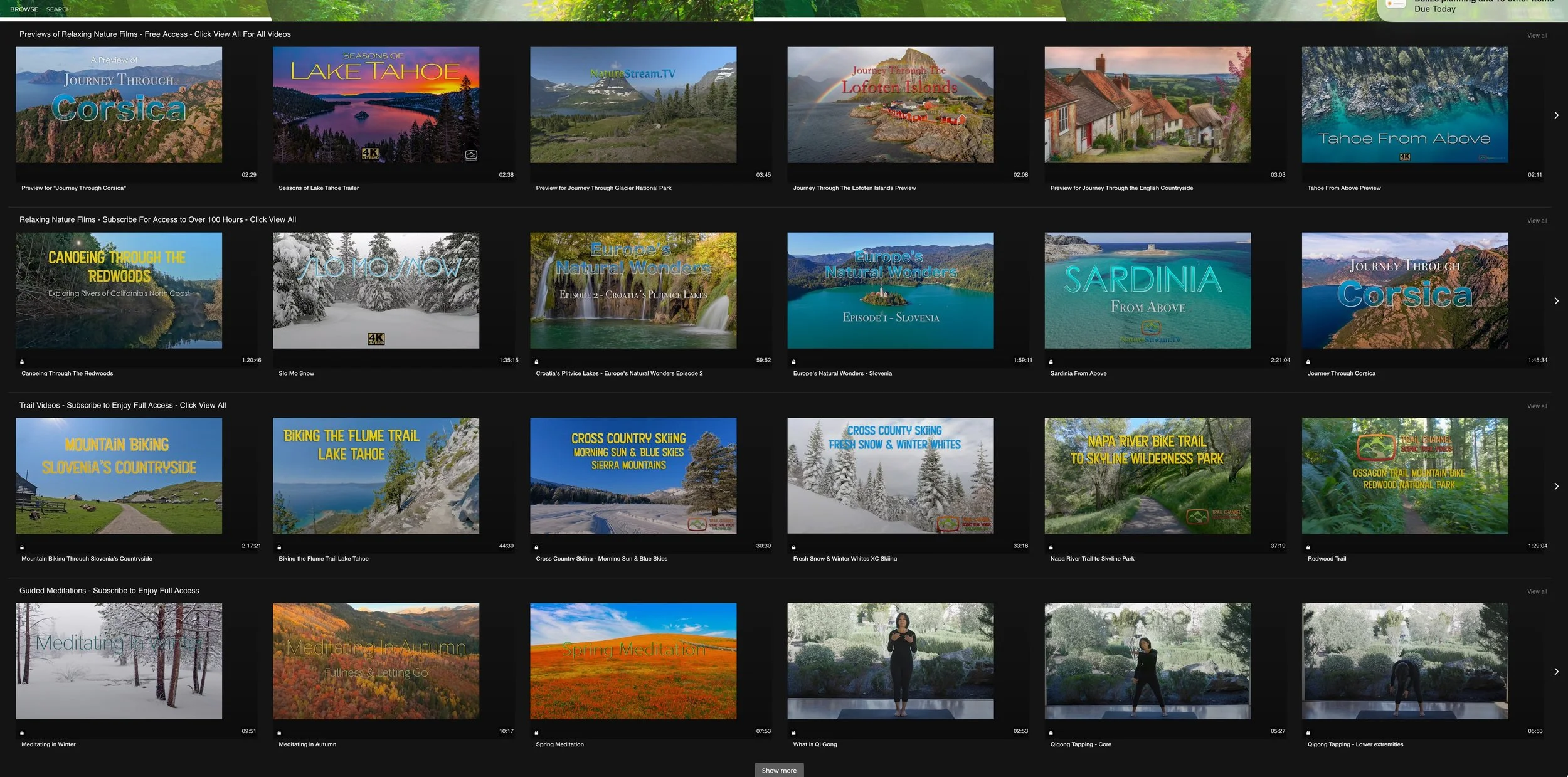
Task: Open the BROWSE menu item
Action: pos(24,9)
